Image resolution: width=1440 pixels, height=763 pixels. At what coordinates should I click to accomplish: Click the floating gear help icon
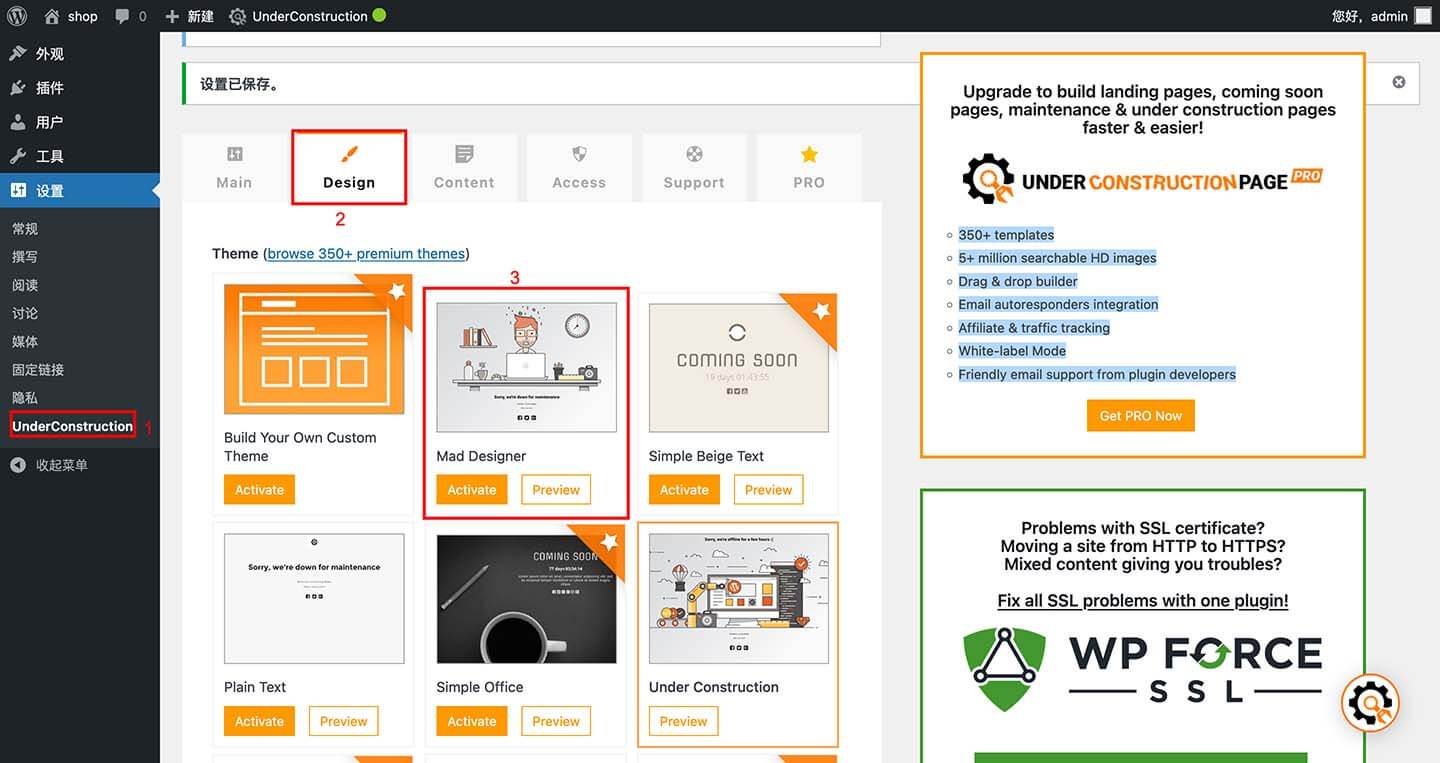[1370, 704]
